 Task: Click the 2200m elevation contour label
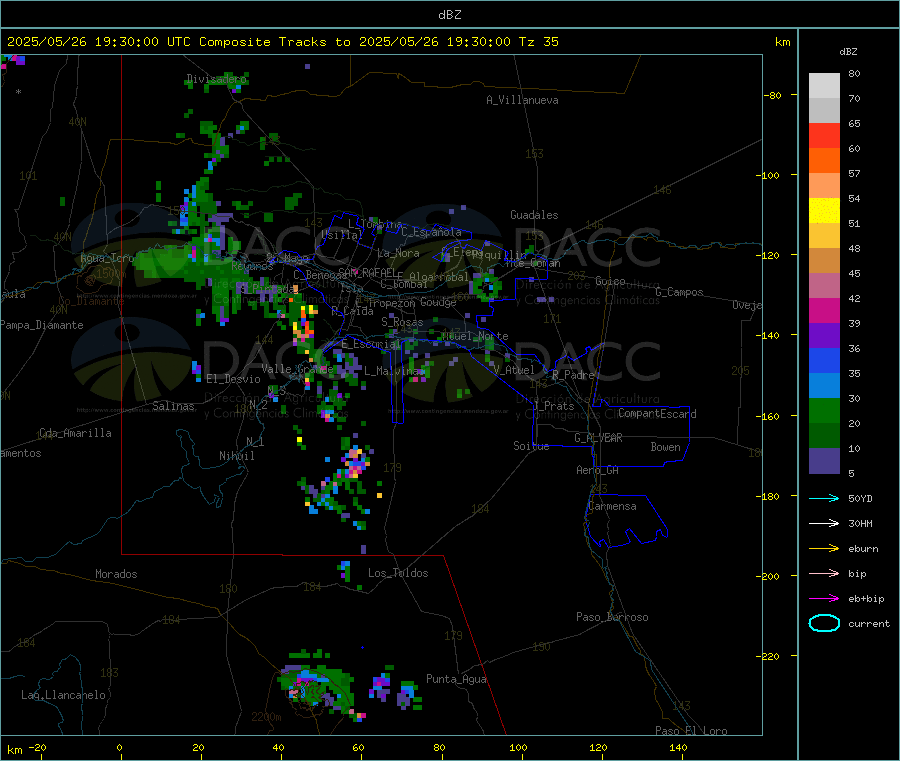click(266, 717)
